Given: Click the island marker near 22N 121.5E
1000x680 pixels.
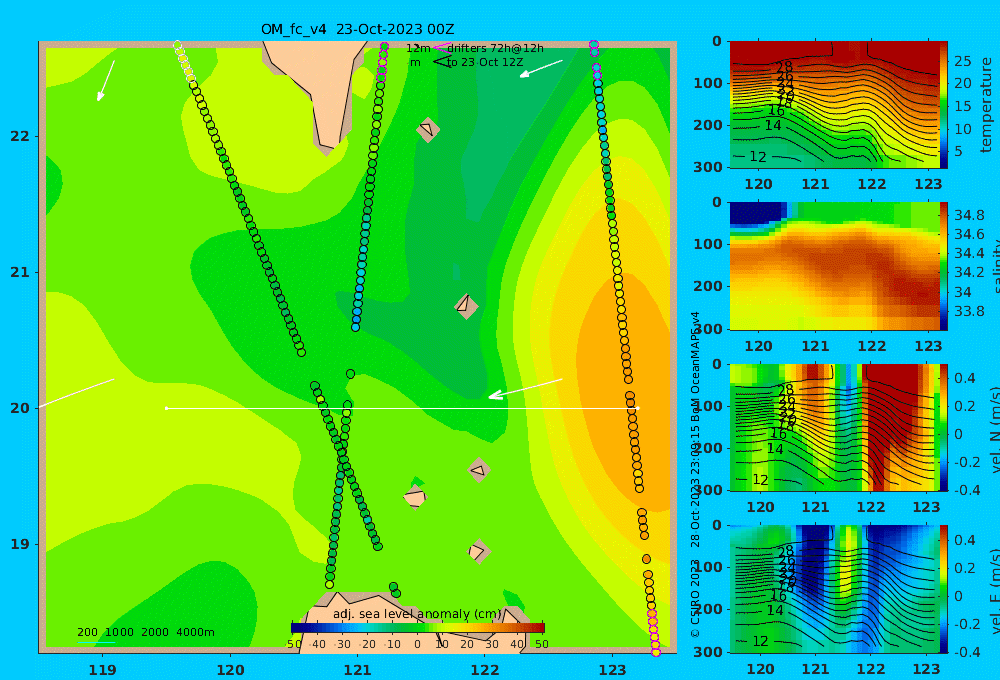Looking at the screenshot, I should [x=428, y=129].
